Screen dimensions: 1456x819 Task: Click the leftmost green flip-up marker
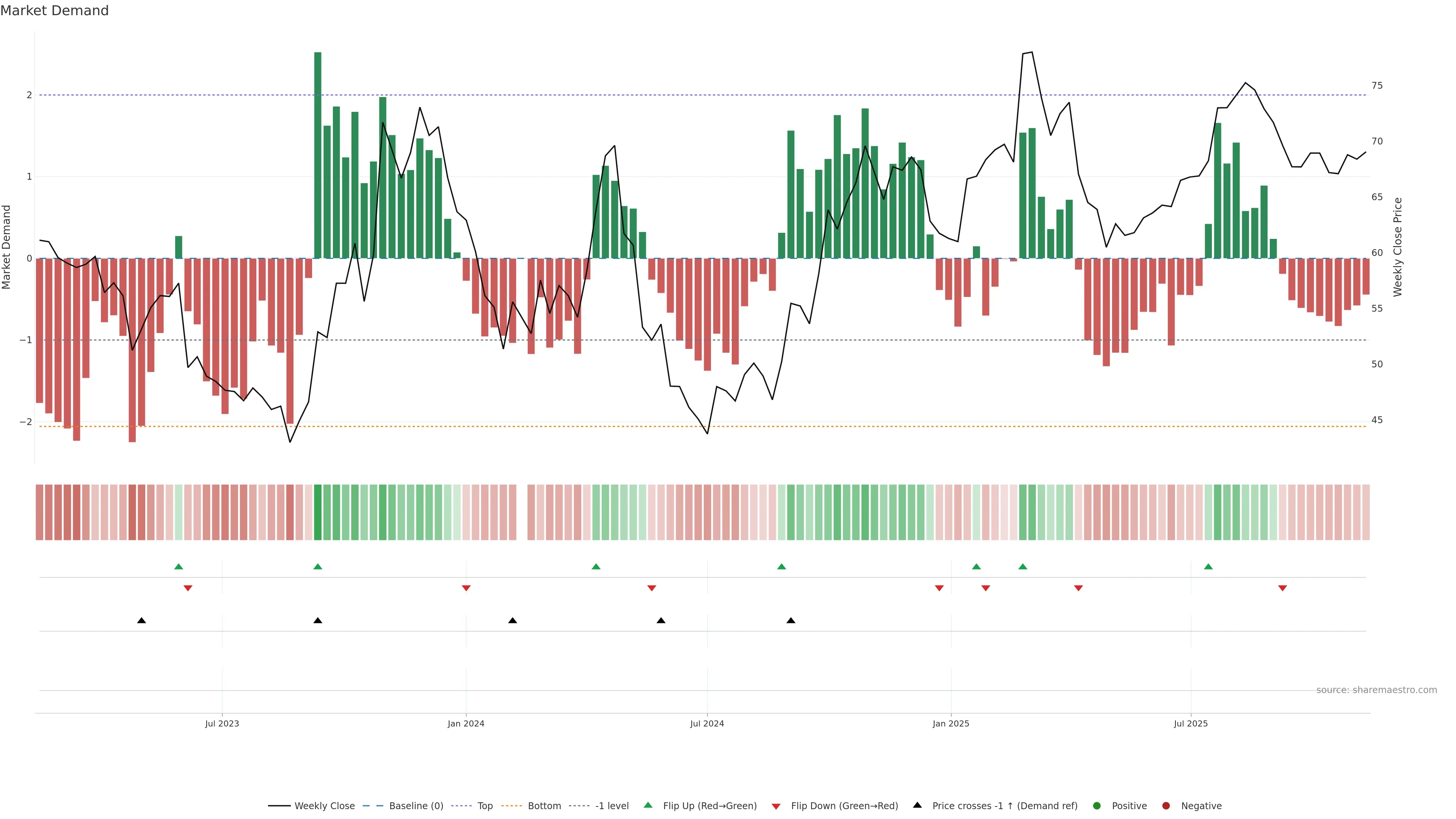tap(179, 566)
